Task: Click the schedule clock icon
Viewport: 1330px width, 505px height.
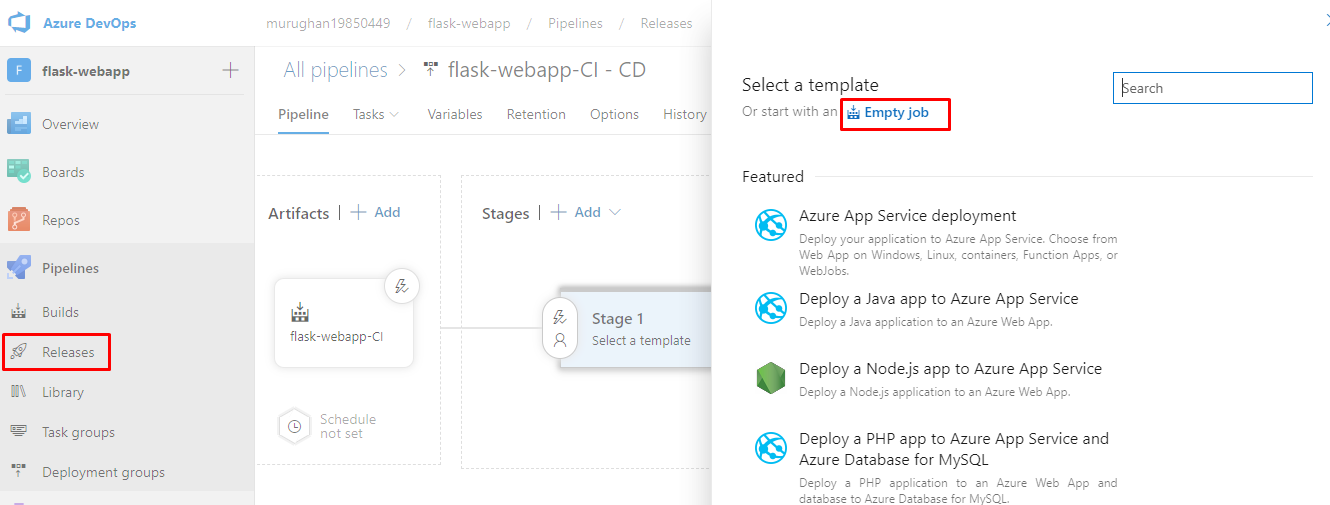Action: pos(294,426)
